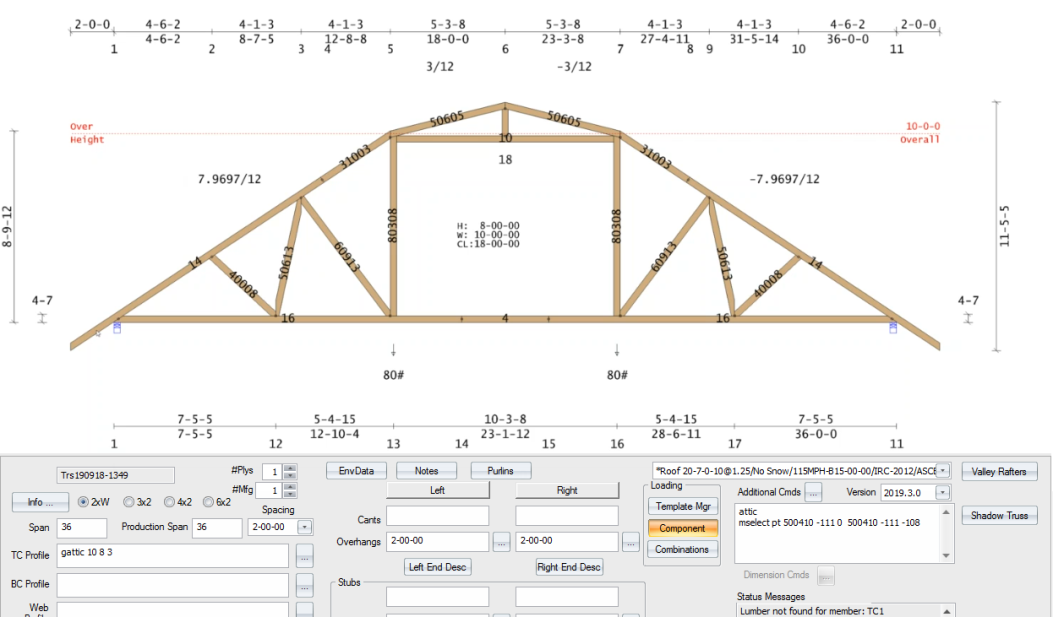Click the Valley Rafters button
1053x617 pixels.
coord(999,470)
